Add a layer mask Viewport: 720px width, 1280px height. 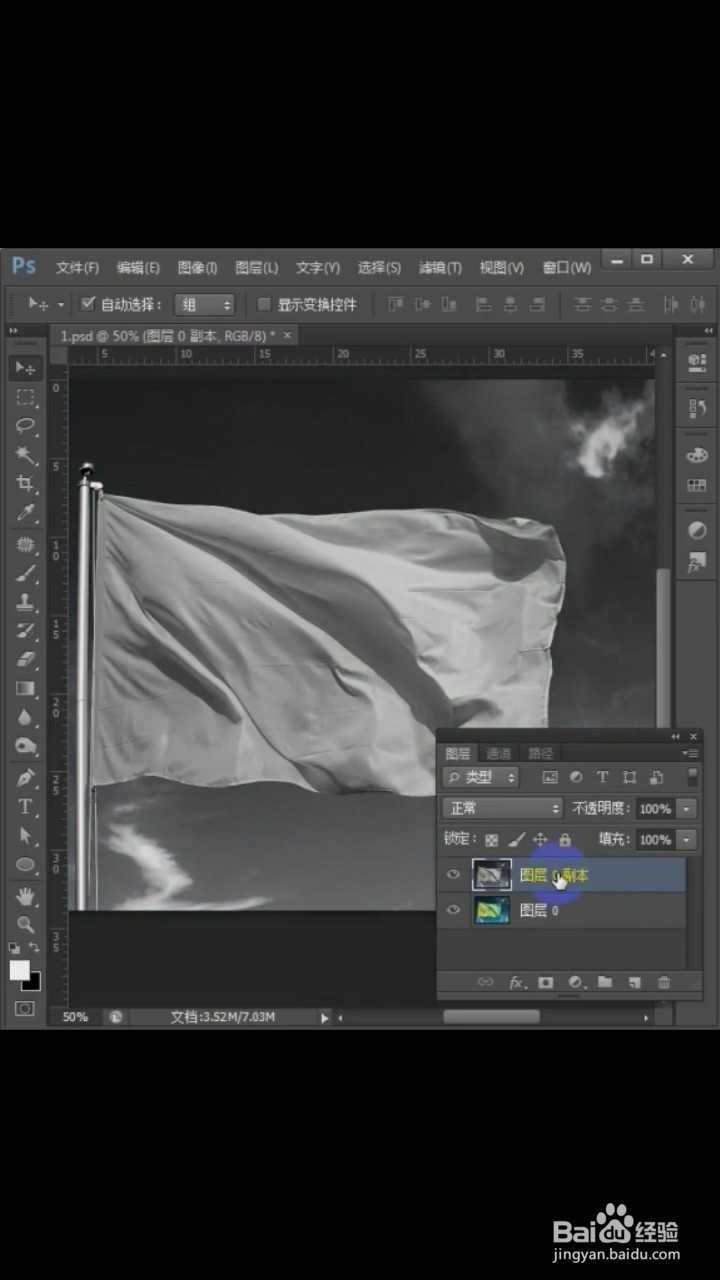point(546,982)
